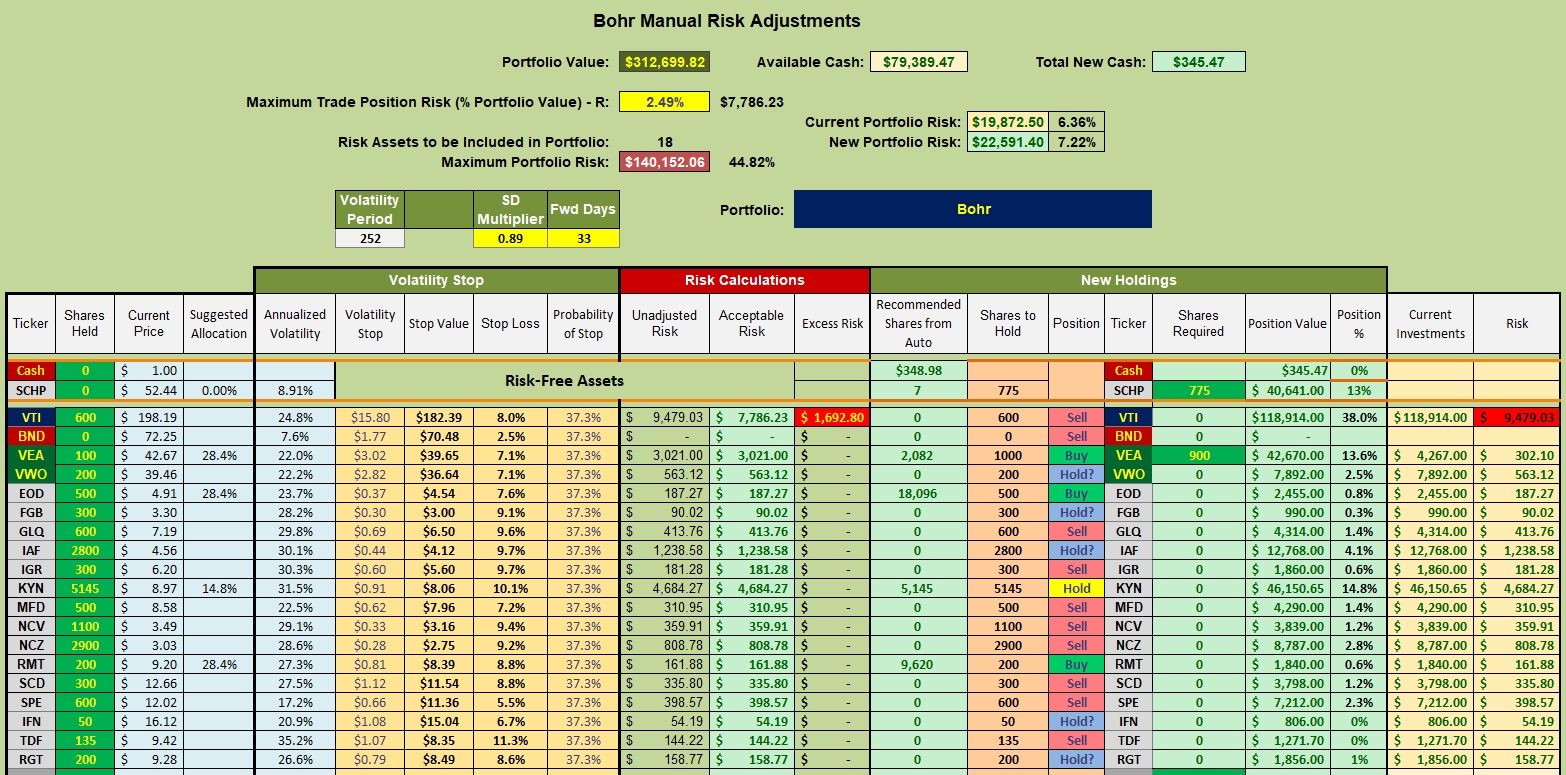Image resolution: width=1566 pixels, height=775 pixels.
Task: Click RMT recommended shares 9,620
Action: [x=917, y=664]
